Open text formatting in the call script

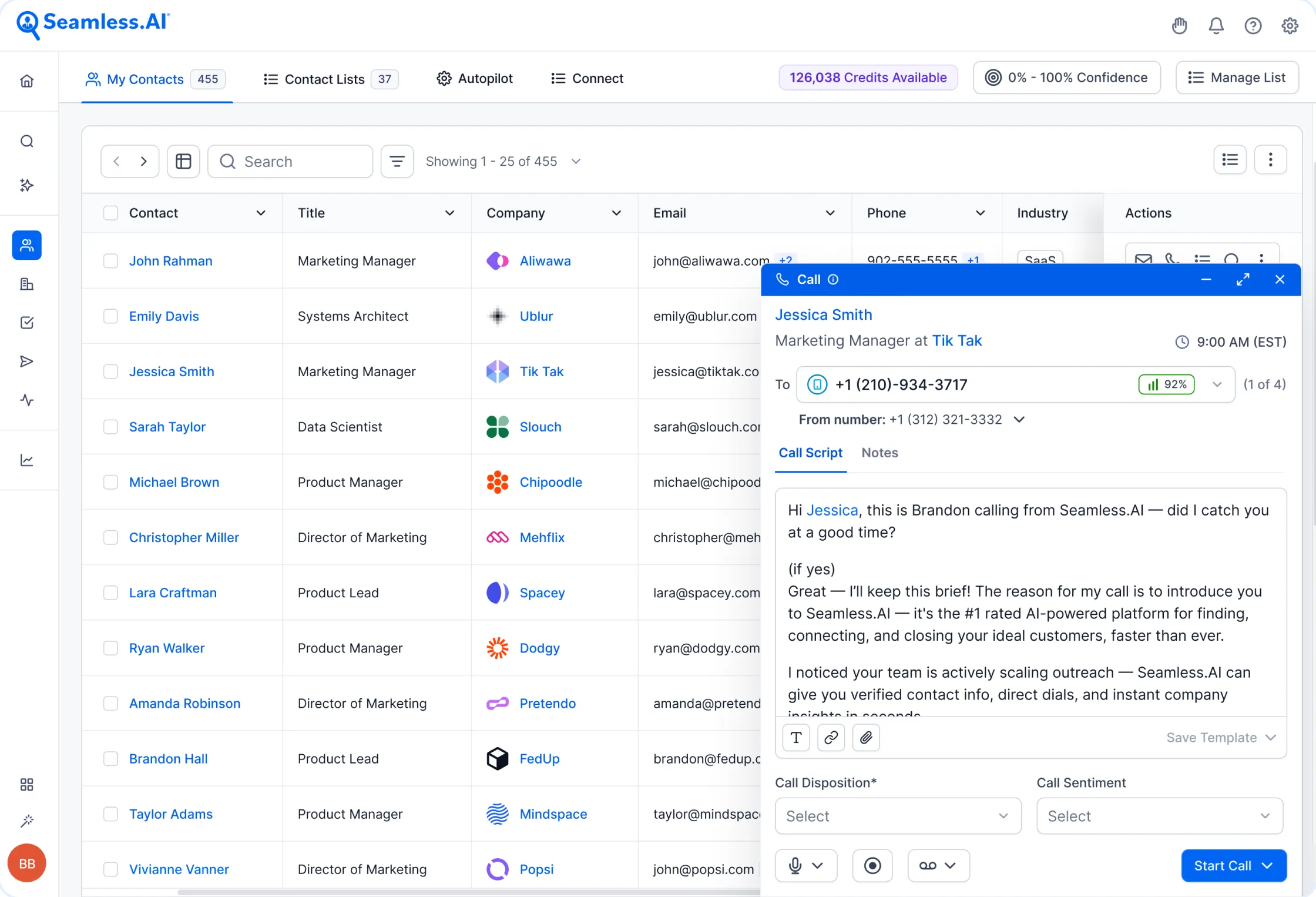pyautogui.click(x=795, y=737)
